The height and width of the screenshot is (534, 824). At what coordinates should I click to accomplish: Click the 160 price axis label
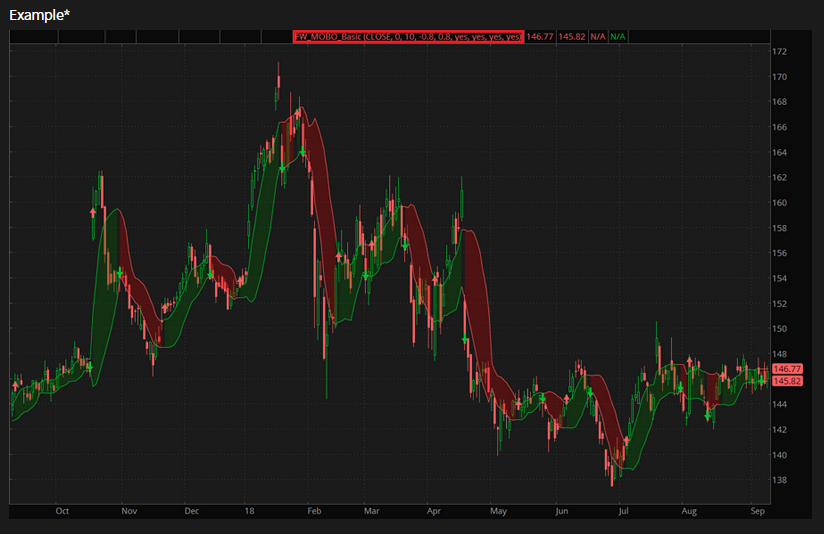779,203
